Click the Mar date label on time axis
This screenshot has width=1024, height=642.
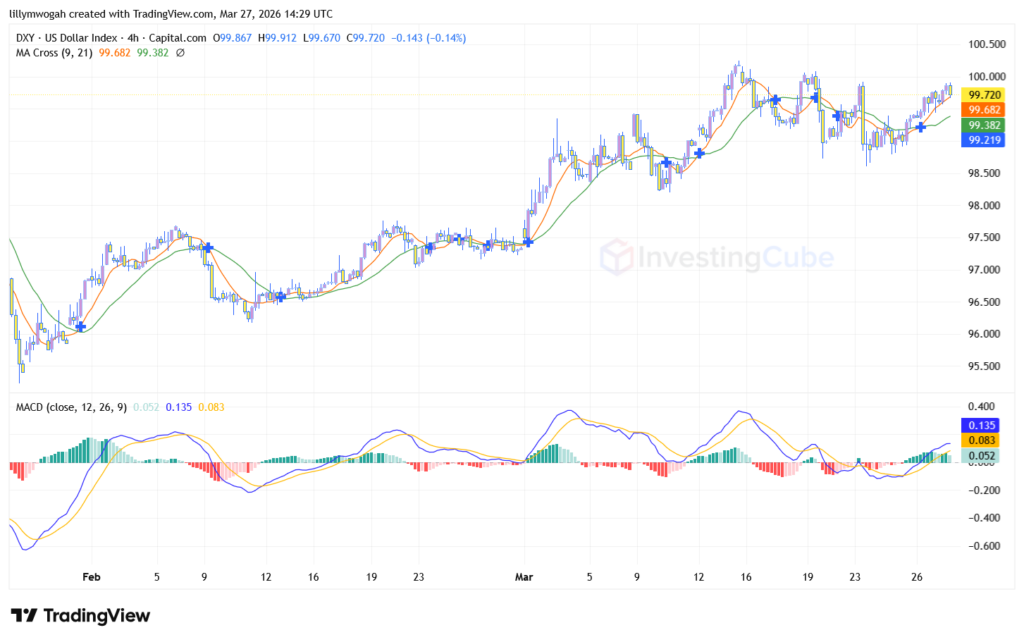point(523,577)
